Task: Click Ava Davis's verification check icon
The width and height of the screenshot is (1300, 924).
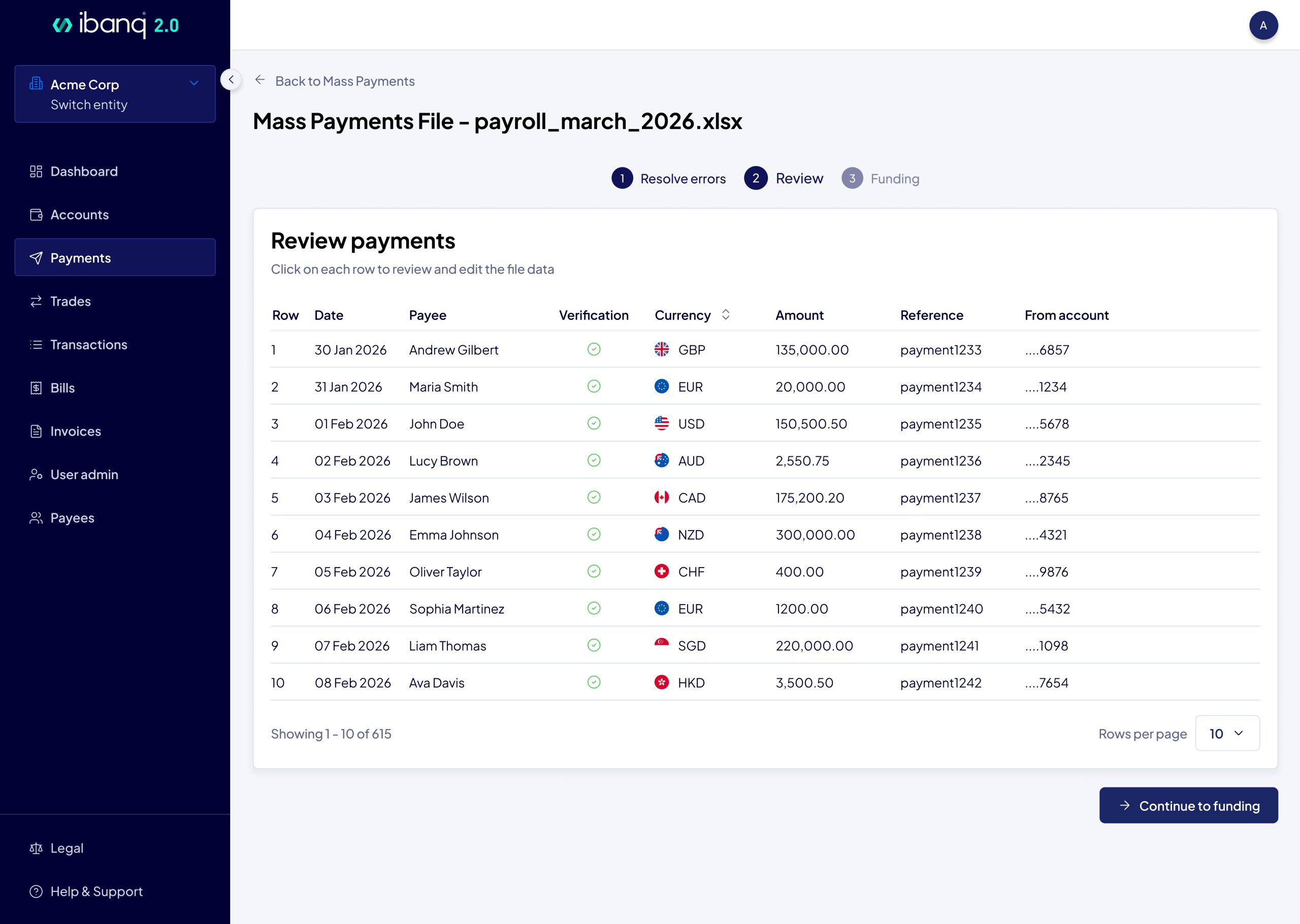Action: coord(594,682)
